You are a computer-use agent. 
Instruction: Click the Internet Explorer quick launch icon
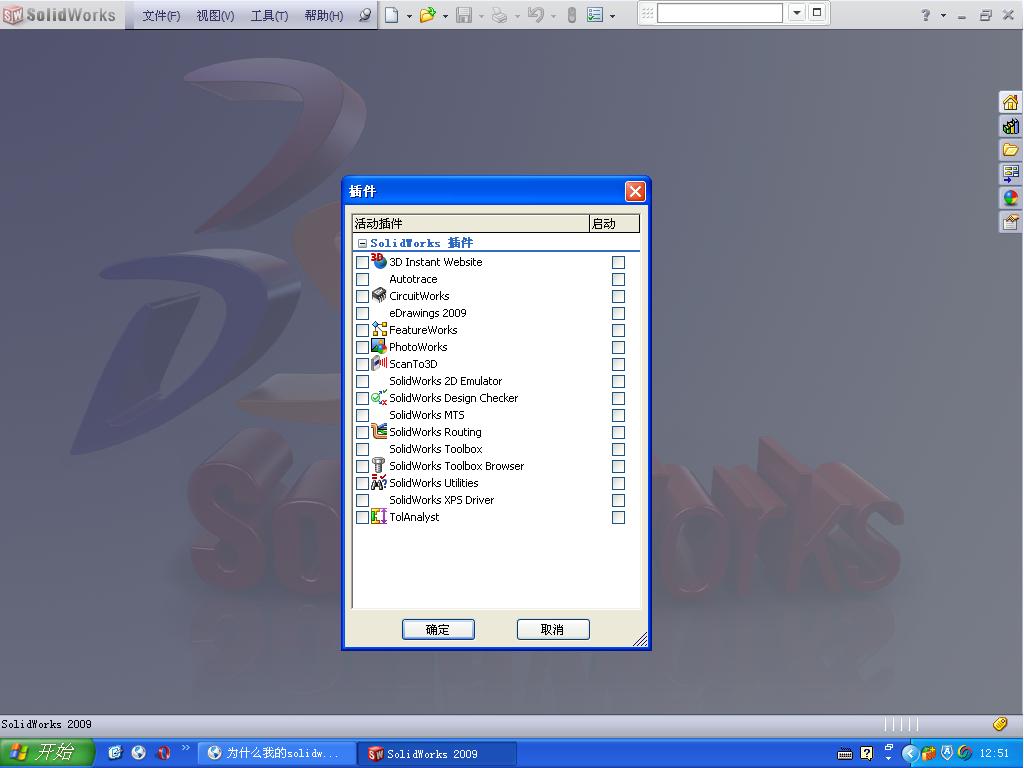pos(115,753)
